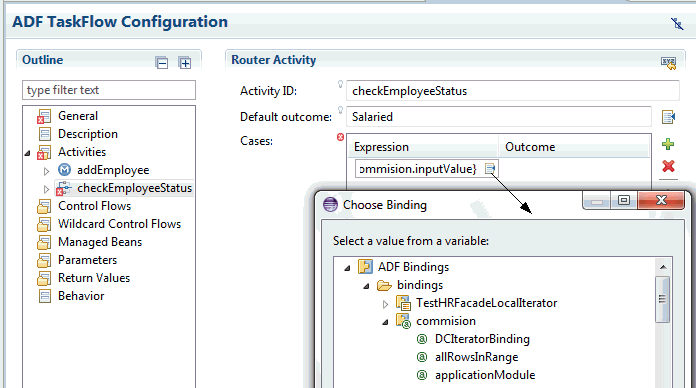The width and height of the screenshot is (696, 388).
Task: Click the DCIteratorBinding attribute icon
Action: [x=422, y=339]
